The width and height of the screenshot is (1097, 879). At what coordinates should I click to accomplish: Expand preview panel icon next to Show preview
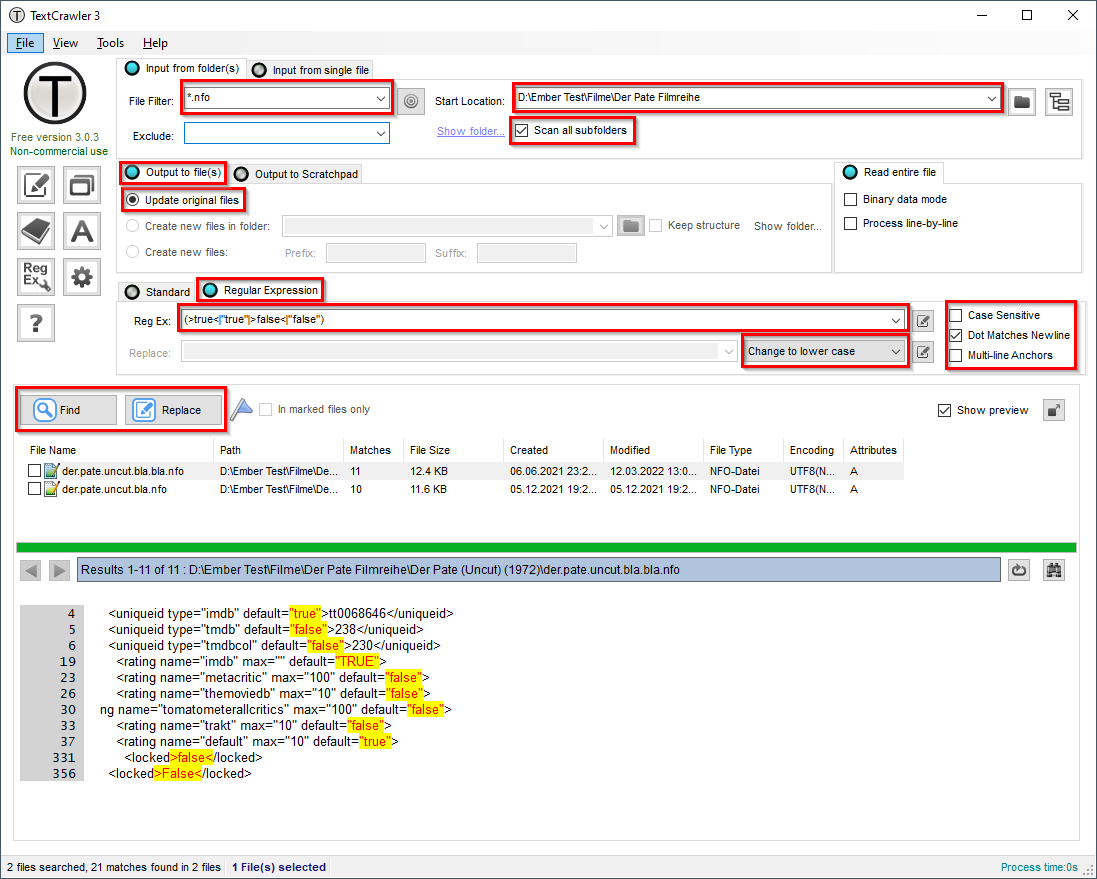click(x=1054, y=410)
